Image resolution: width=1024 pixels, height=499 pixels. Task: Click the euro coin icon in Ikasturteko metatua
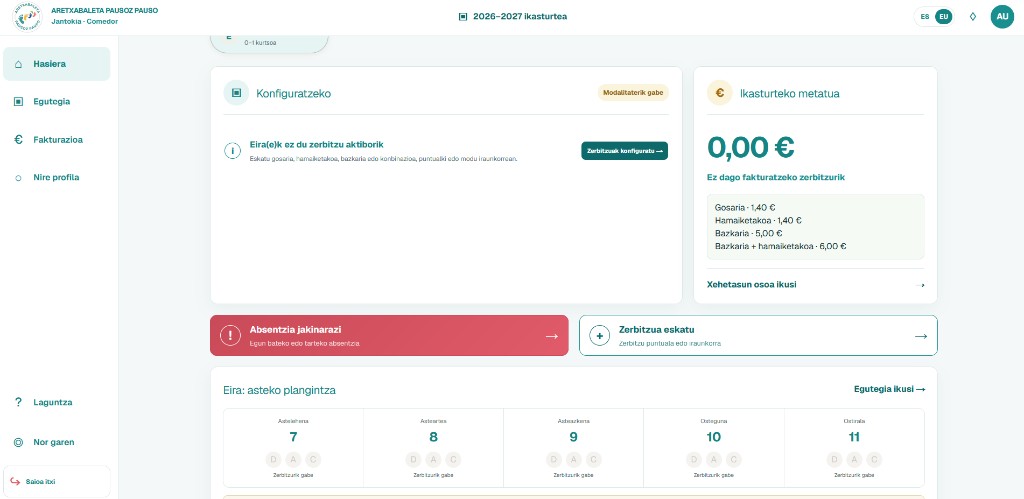[x=720, y=93]
